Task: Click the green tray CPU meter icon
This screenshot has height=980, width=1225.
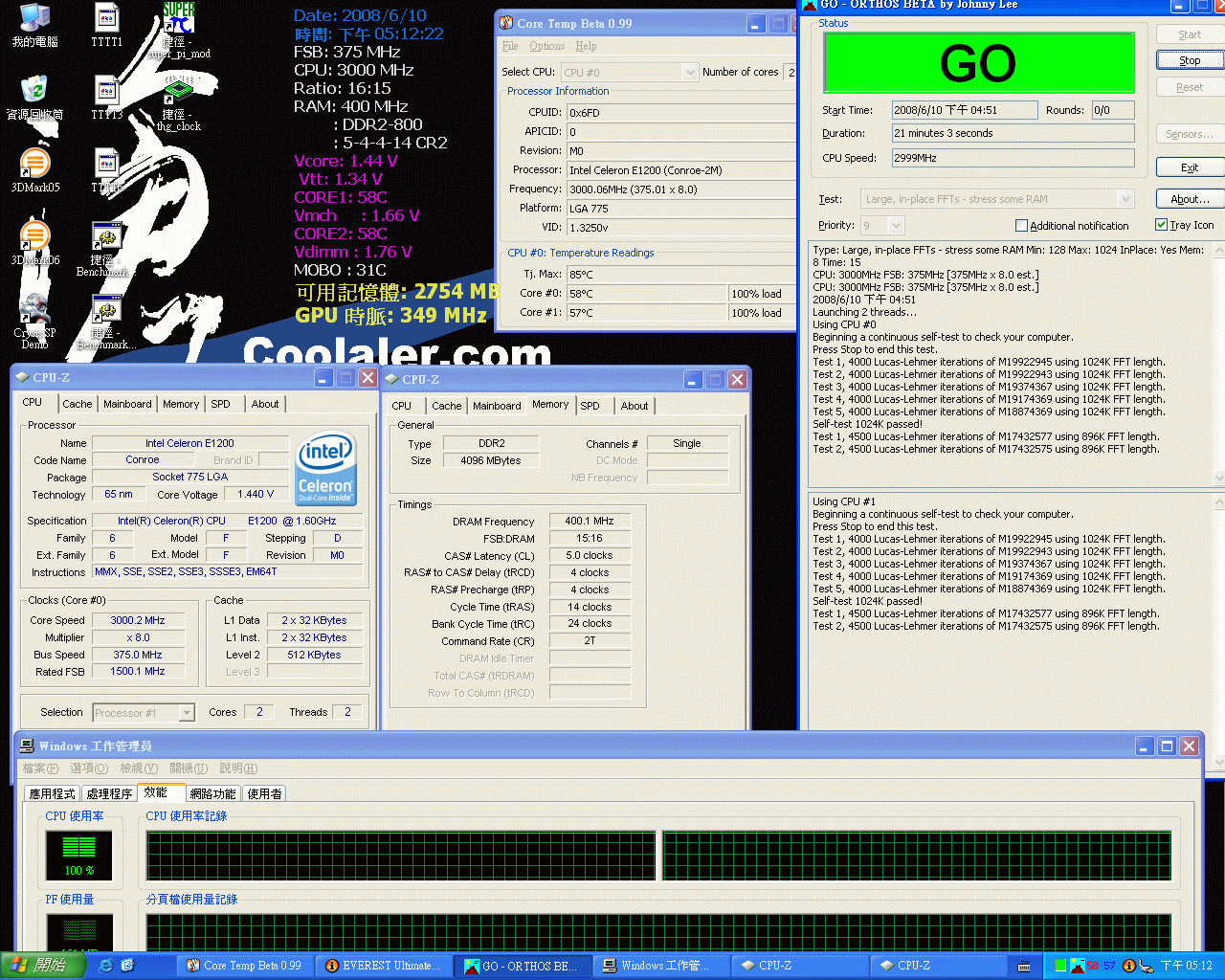Action: click(1060, 966)
